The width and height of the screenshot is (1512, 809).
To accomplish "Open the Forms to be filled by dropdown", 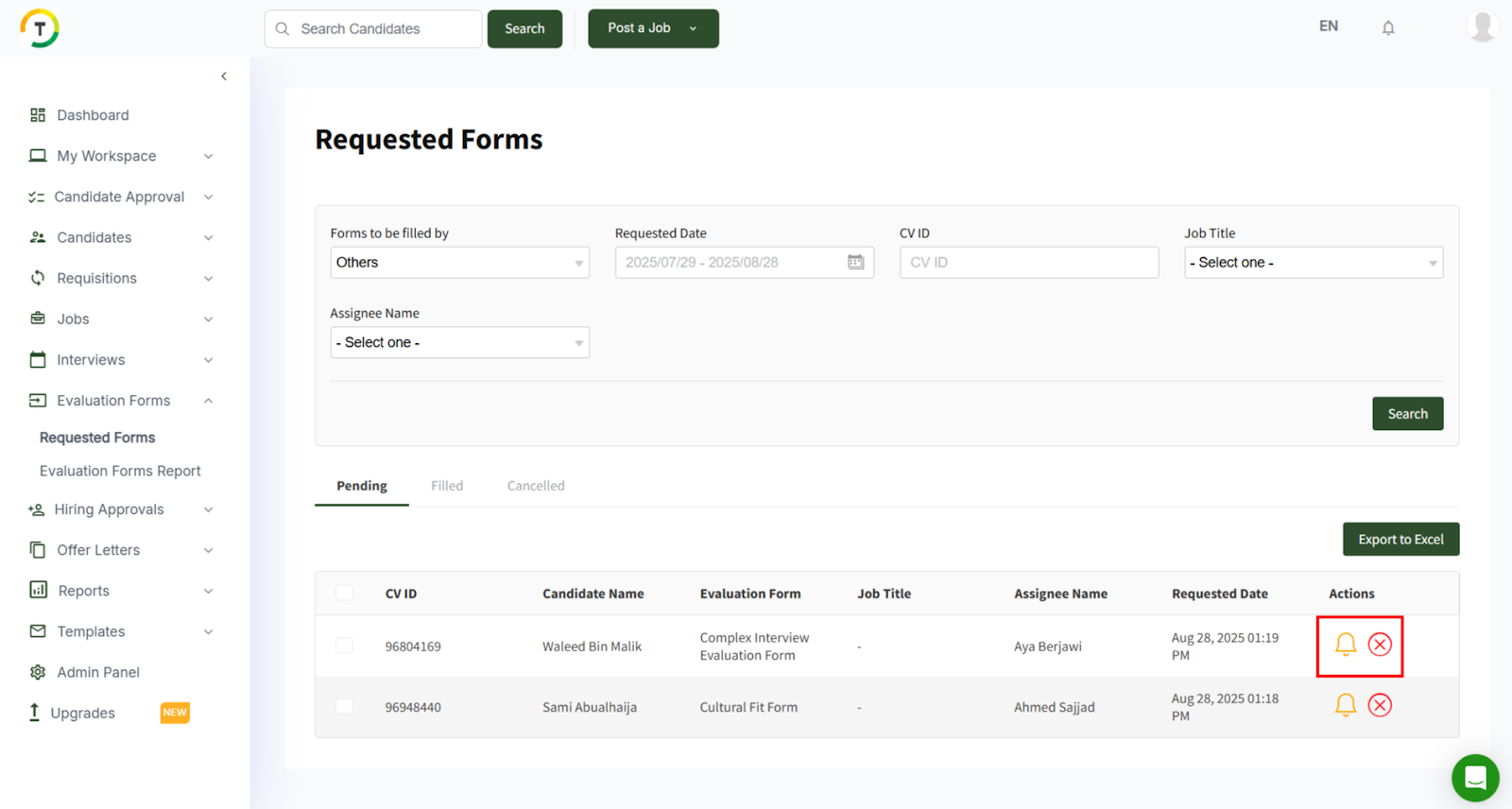I will (x=459, y=263).
